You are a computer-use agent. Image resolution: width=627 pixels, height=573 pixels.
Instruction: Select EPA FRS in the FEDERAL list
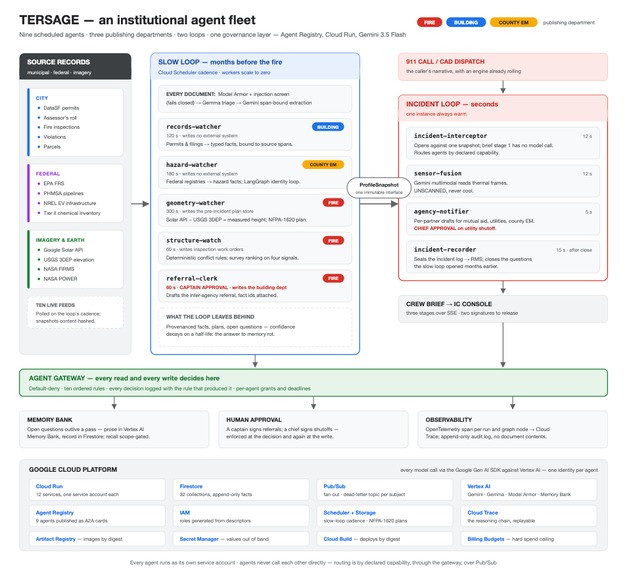54,184
